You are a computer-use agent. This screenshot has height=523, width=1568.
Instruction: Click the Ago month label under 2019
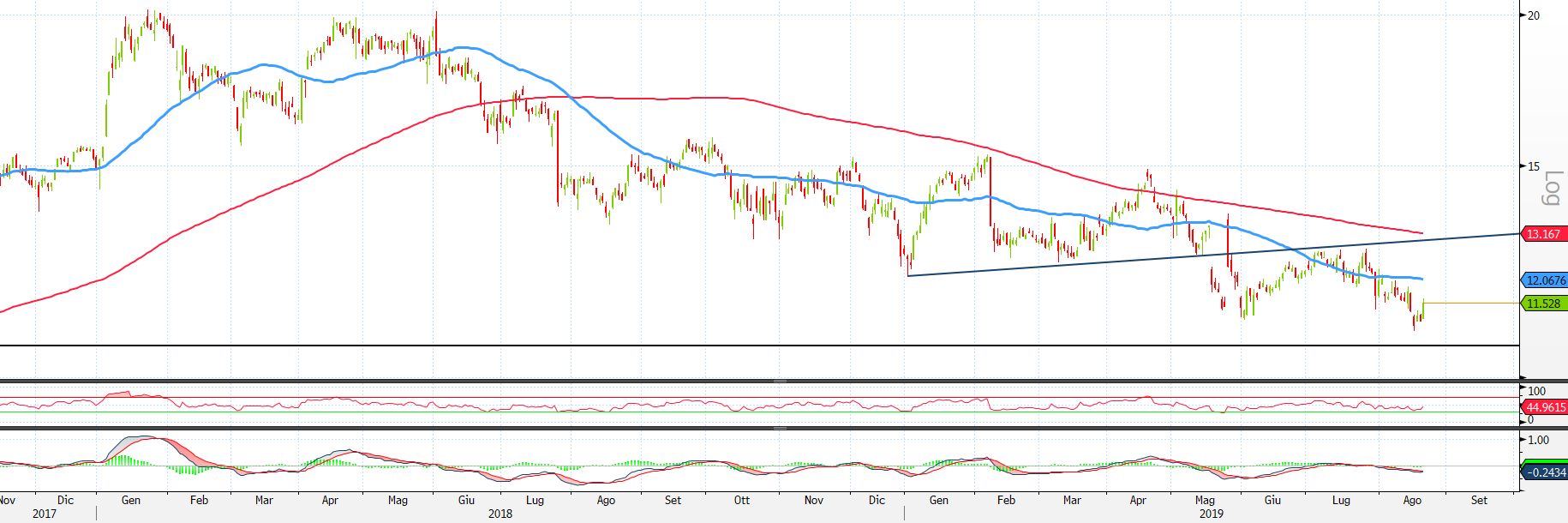point(1412,500)
